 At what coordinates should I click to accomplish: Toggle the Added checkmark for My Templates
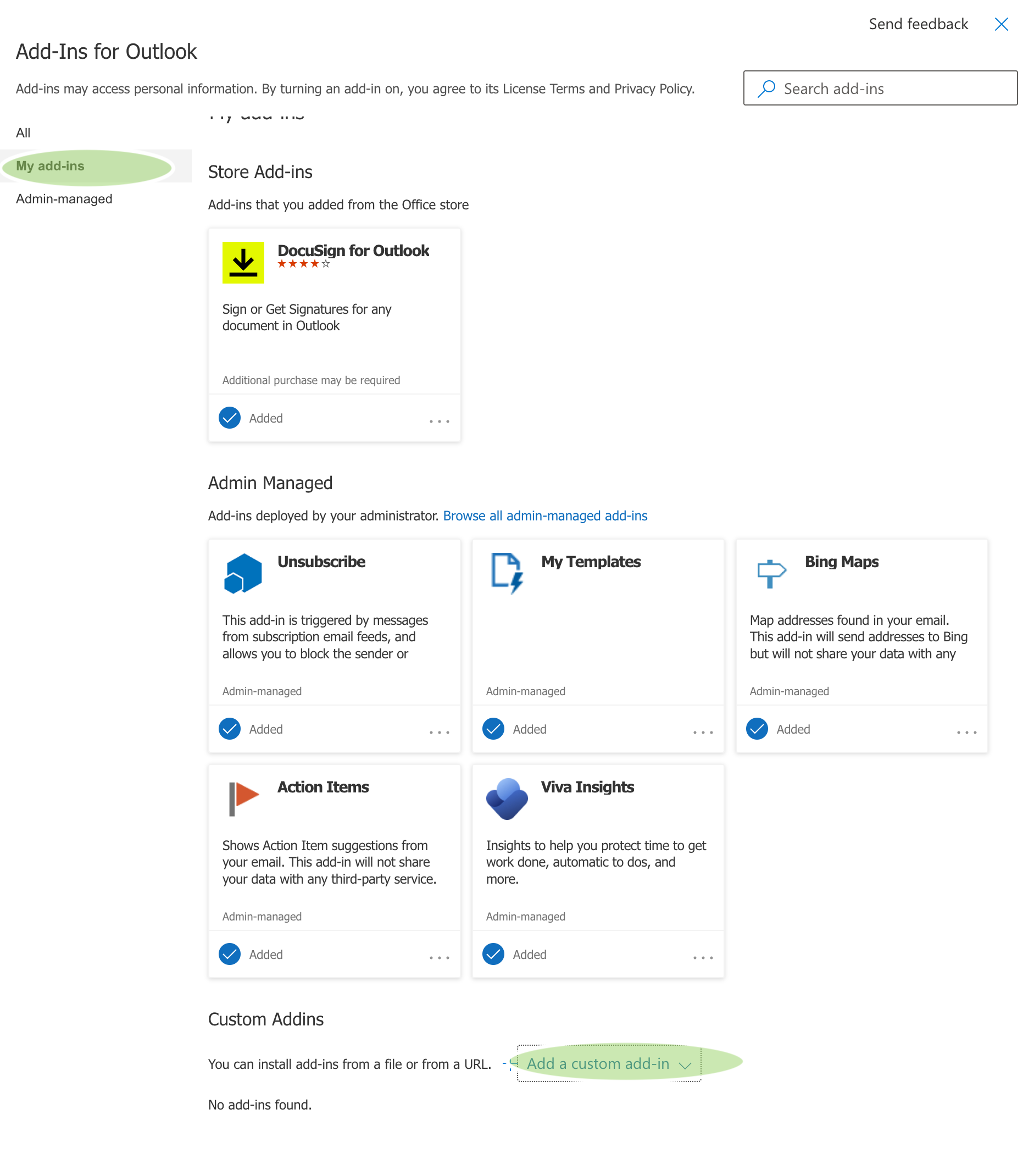point(493,729)
